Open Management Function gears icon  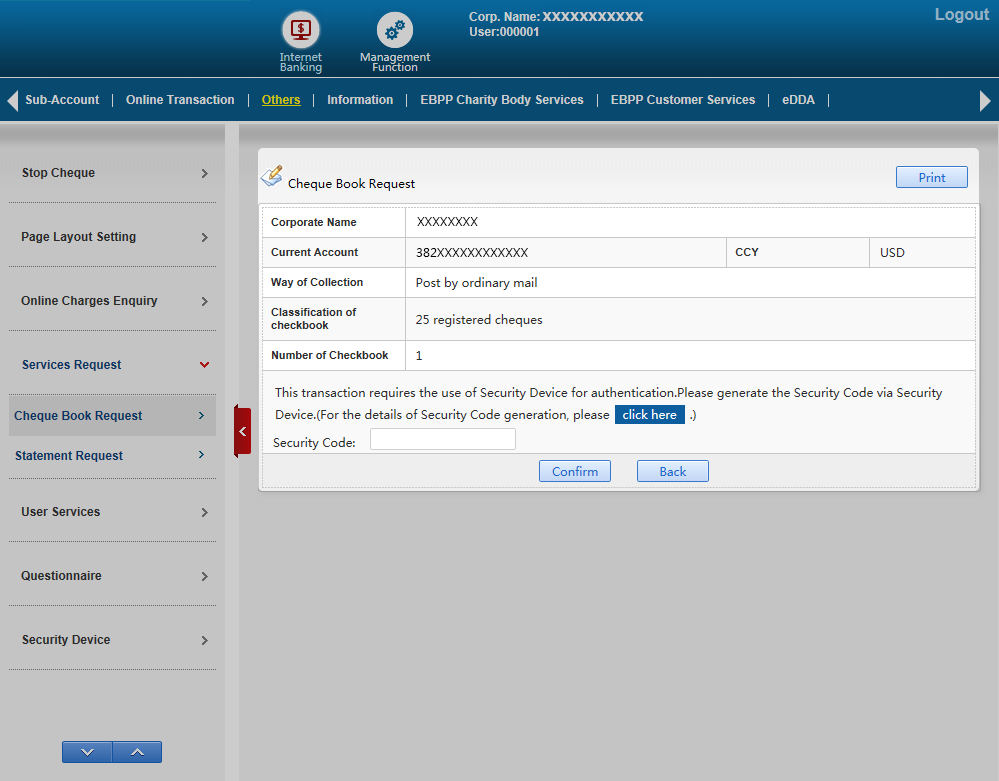395,30
